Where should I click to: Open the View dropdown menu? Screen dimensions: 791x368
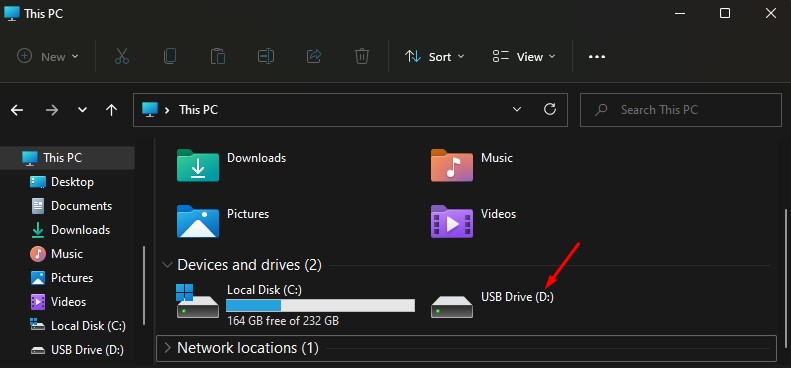click(x=524, y=57)
